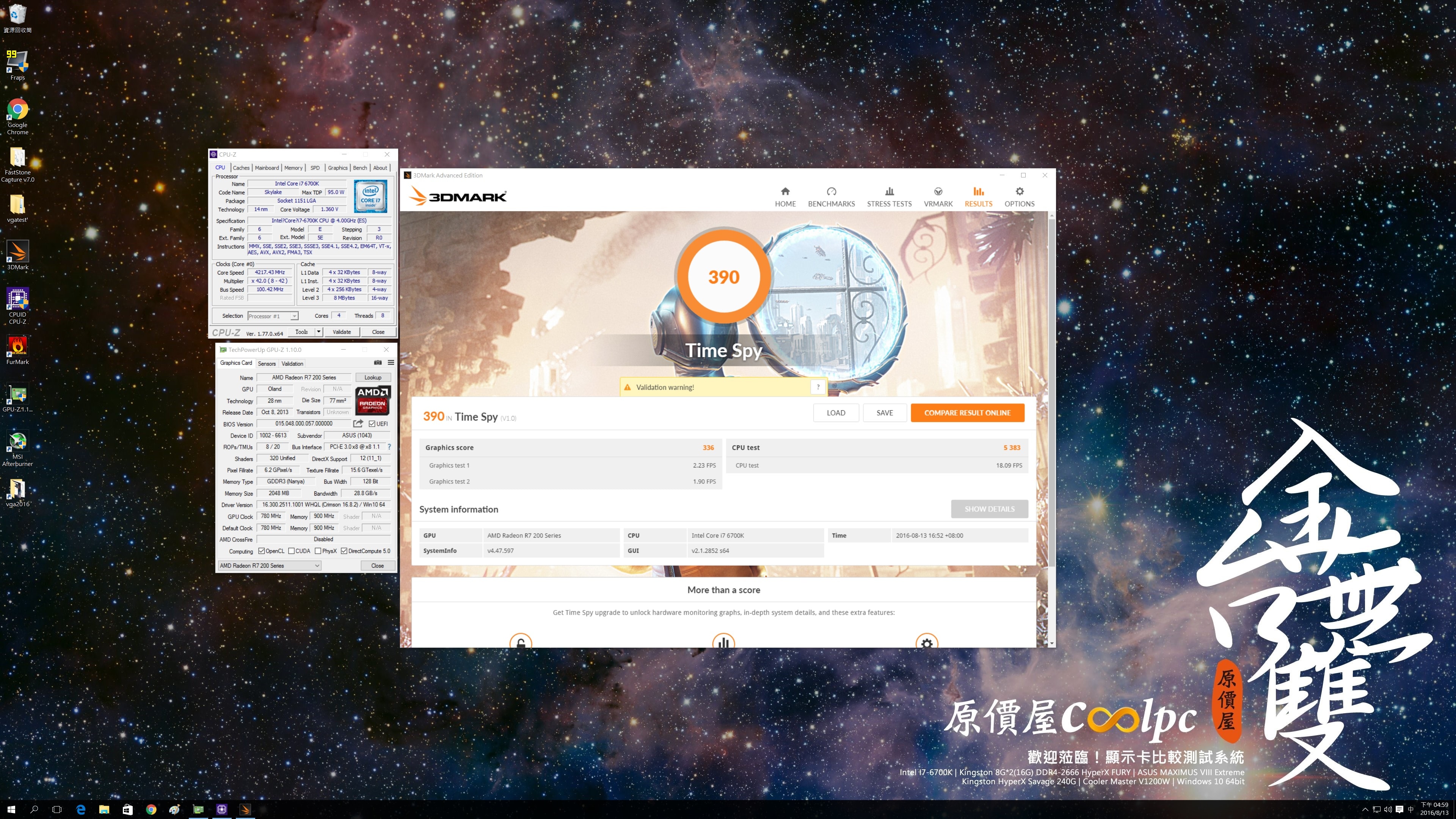Open File Explorer from the taskbar
Viewport: 1456px width, 819px height.
tap(104, 810)
